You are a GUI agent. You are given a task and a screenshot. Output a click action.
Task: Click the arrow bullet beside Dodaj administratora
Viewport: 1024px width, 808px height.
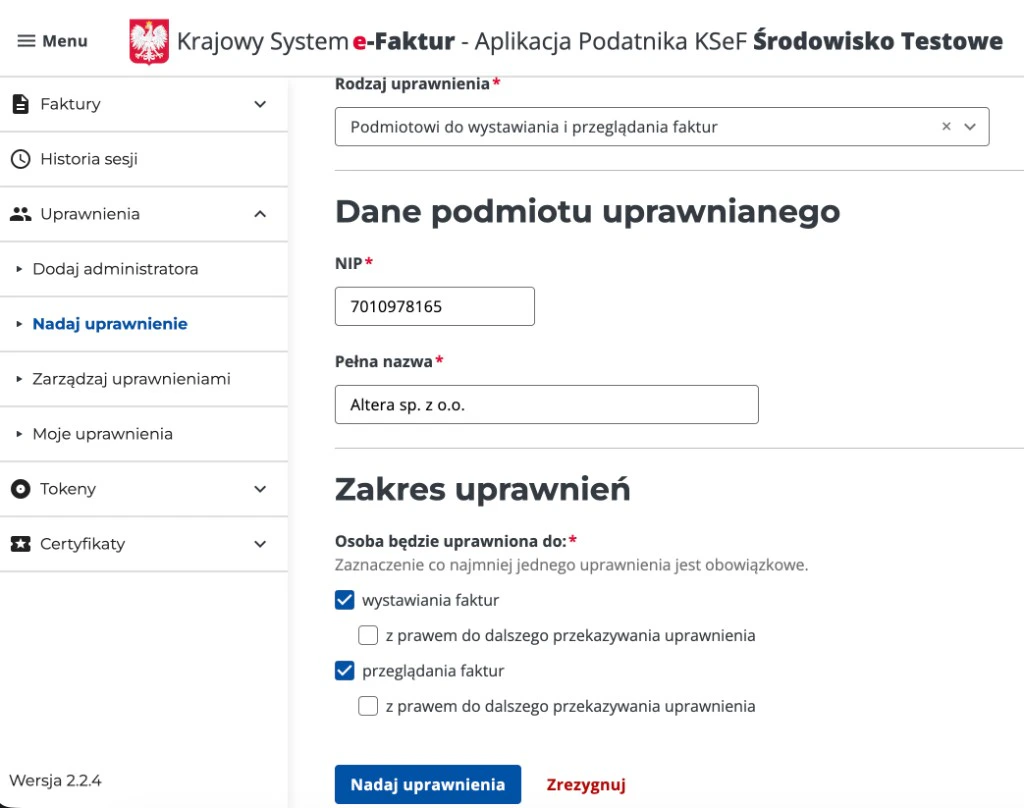(19, 268)
